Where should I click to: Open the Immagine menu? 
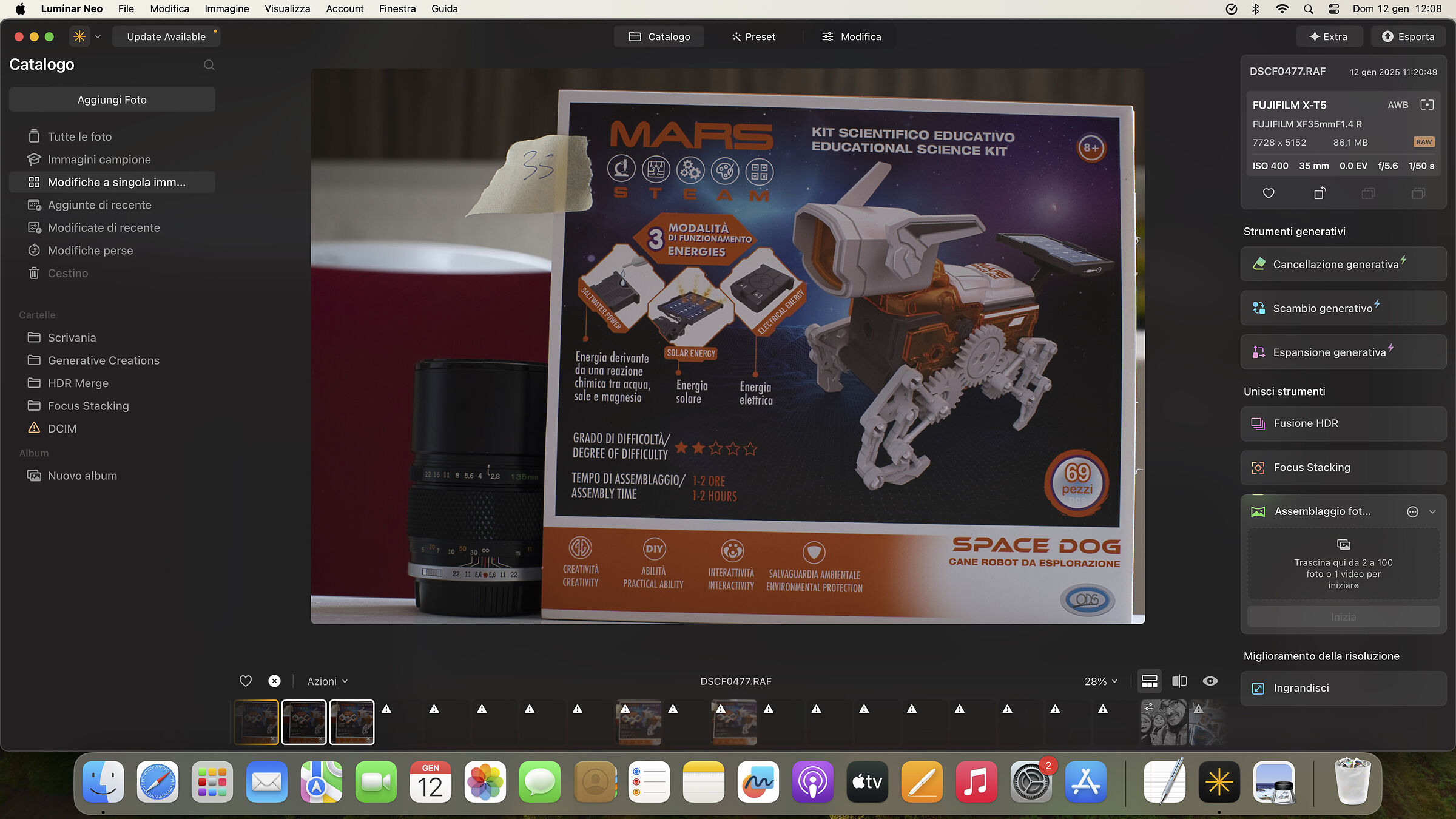click(x=227, y=8)
